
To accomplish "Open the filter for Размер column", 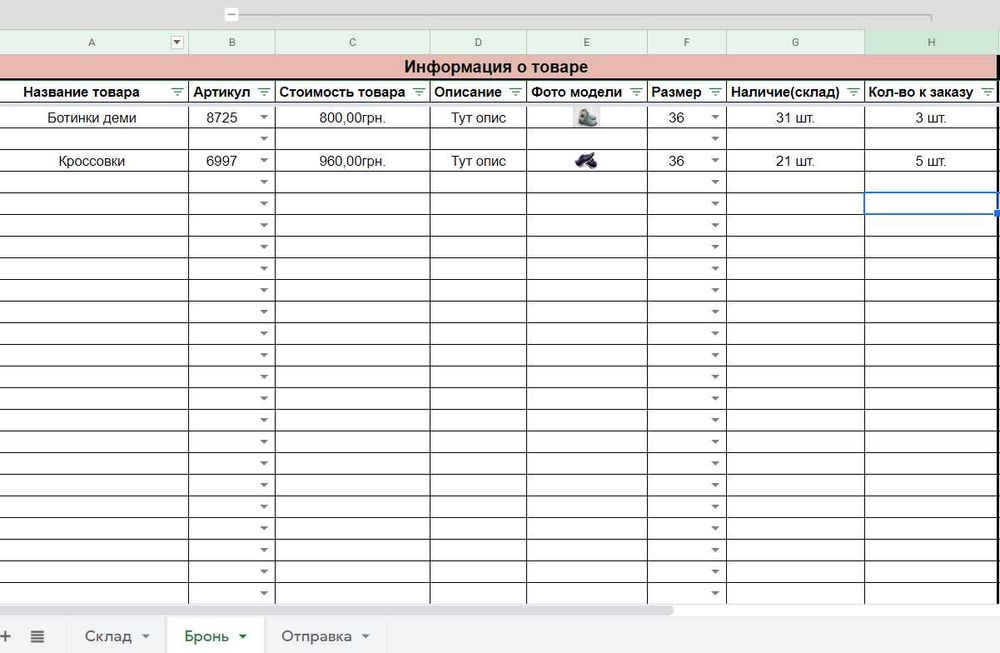I will point(716,92).
